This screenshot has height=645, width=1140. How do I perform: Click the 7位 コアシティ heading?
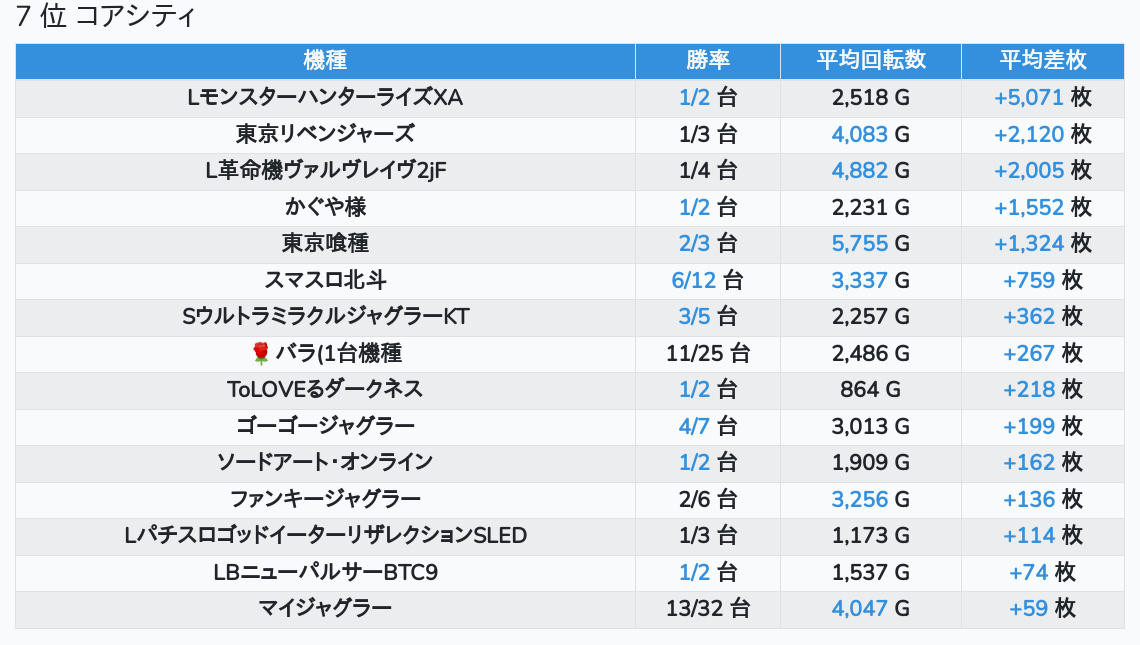pyautogui.click(x=106, y=17)
